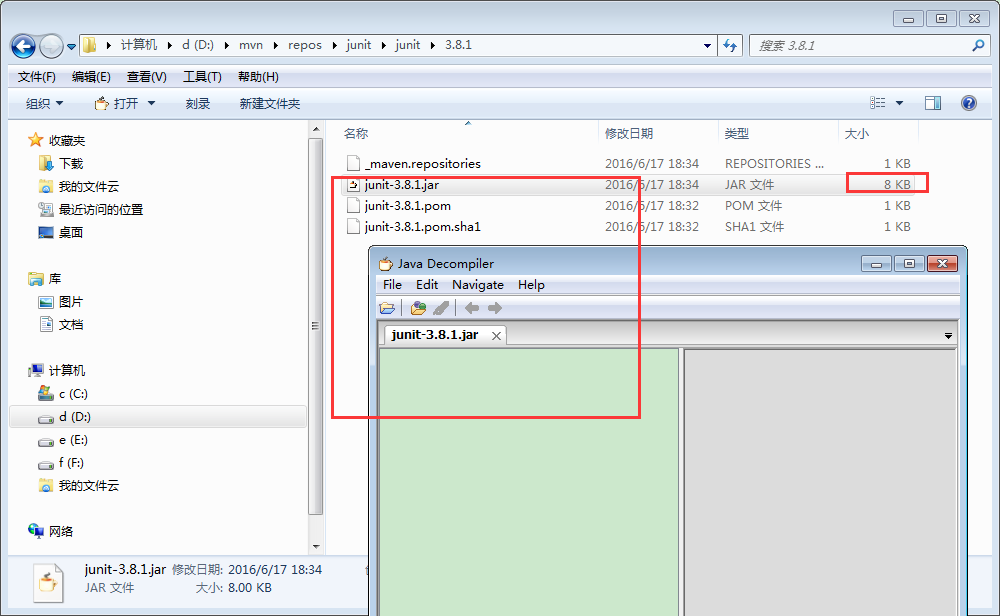Click the mvn segment in address bar
Image resolution: width=1000 pixels, height=616 pixels.
tap(251, 45)
